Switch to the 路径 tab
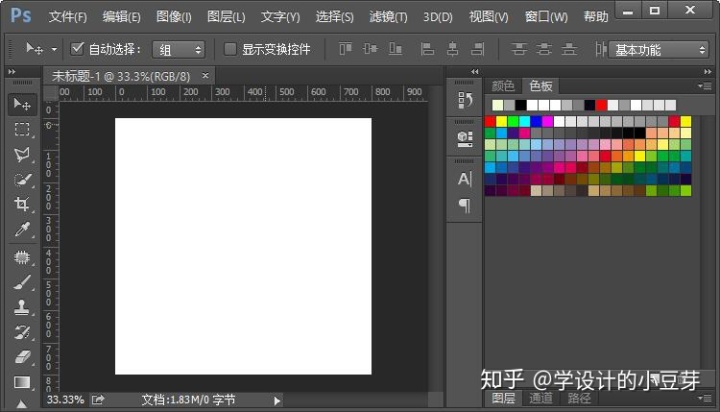 click(x=579, y=398)
